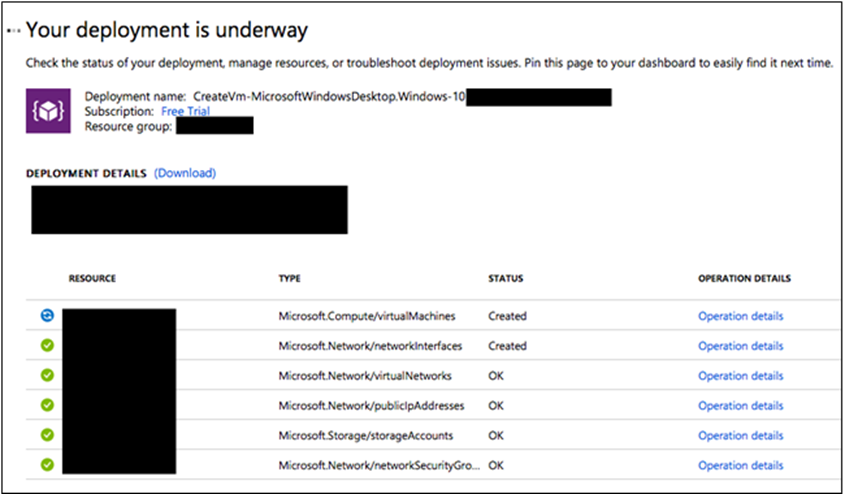Click the OK status of storageAccounts row
Image resolution: width=845 pixels, height=494 pixels.
coord(496,435)
